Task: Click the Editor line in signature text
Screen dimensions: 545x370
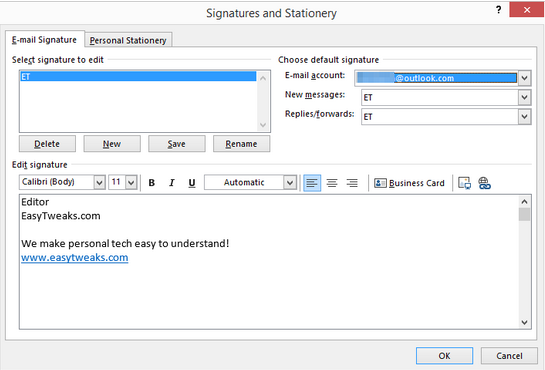Action: 35,202
